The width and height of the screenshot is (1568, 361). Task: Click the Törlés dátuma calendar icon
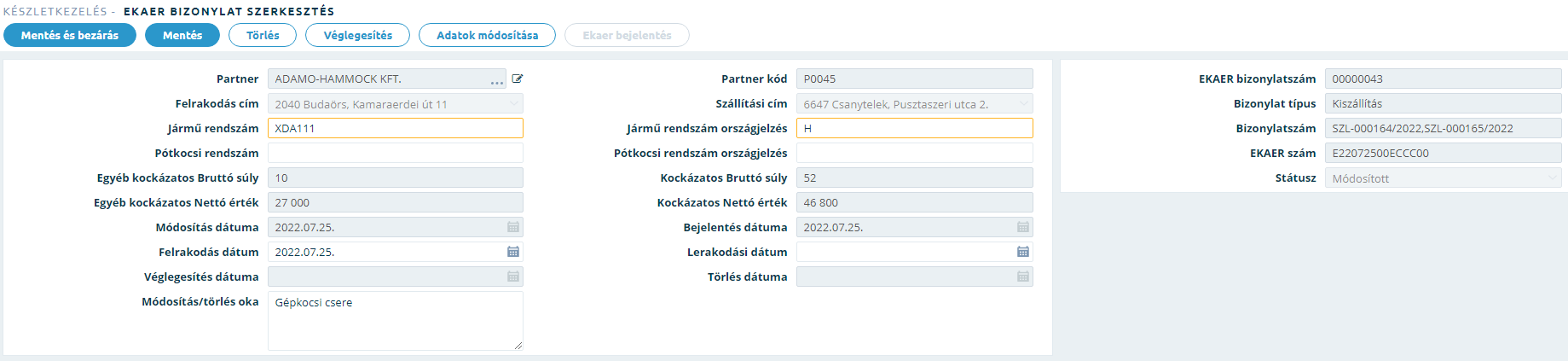pos(1023,277)
